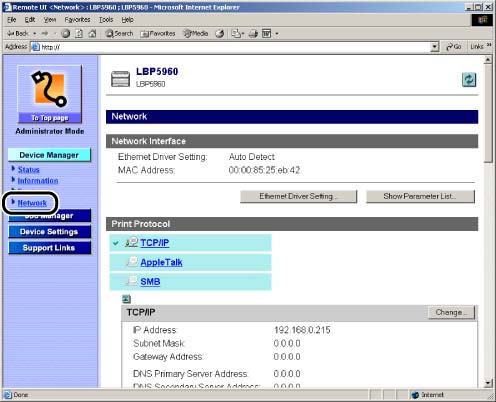Image resolution: width=496 pixels, height=402 pixels.
Task: Open the SMB protocol link
Action: (x=150, y=282)
